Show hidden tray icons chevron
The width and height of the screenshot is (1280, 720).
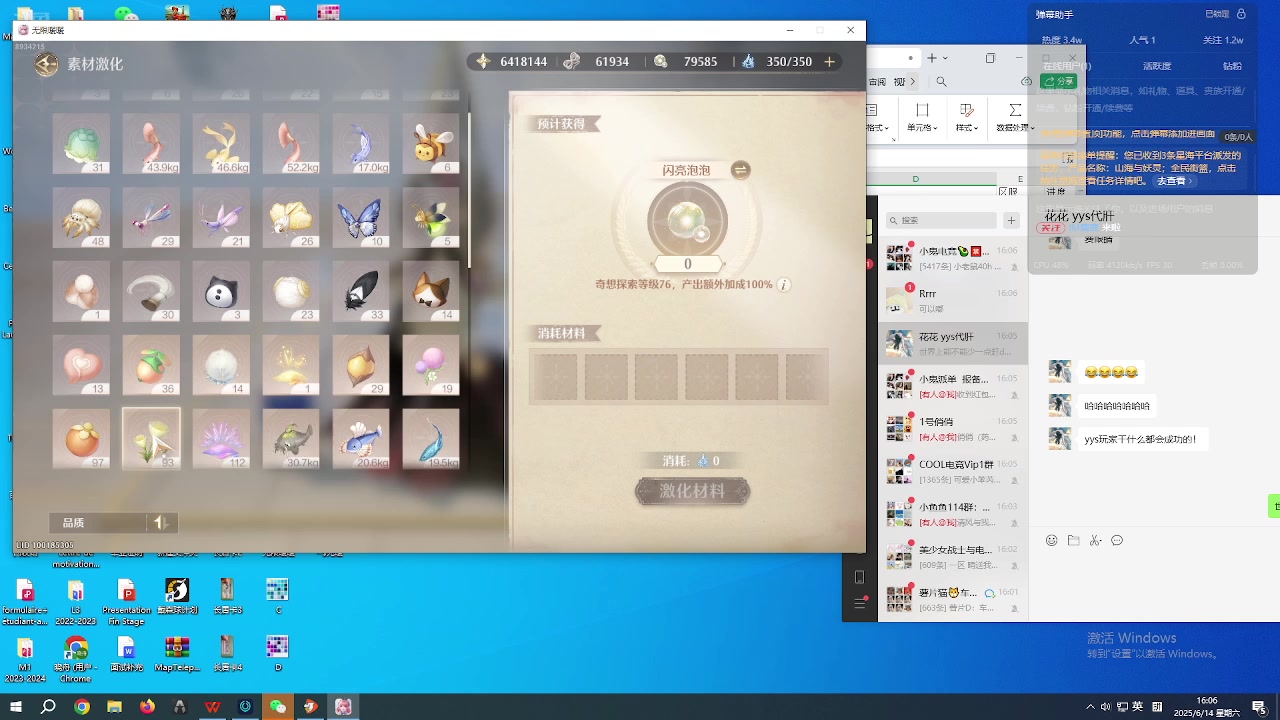pyautogui.click(x=1090, y=707)
